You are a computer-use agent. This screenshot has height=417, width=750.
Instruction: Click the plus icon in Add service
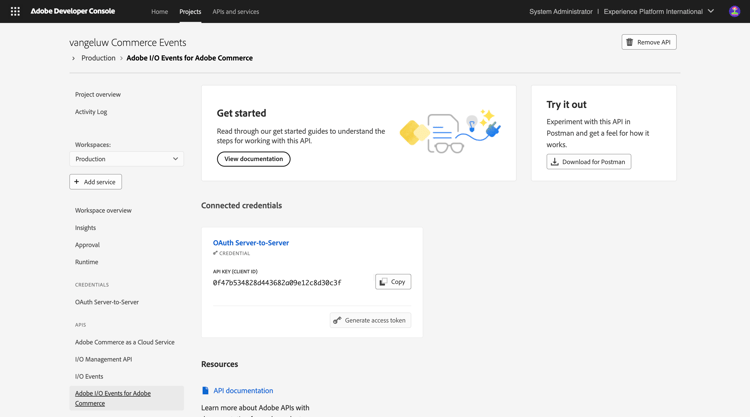click(77, 182)
